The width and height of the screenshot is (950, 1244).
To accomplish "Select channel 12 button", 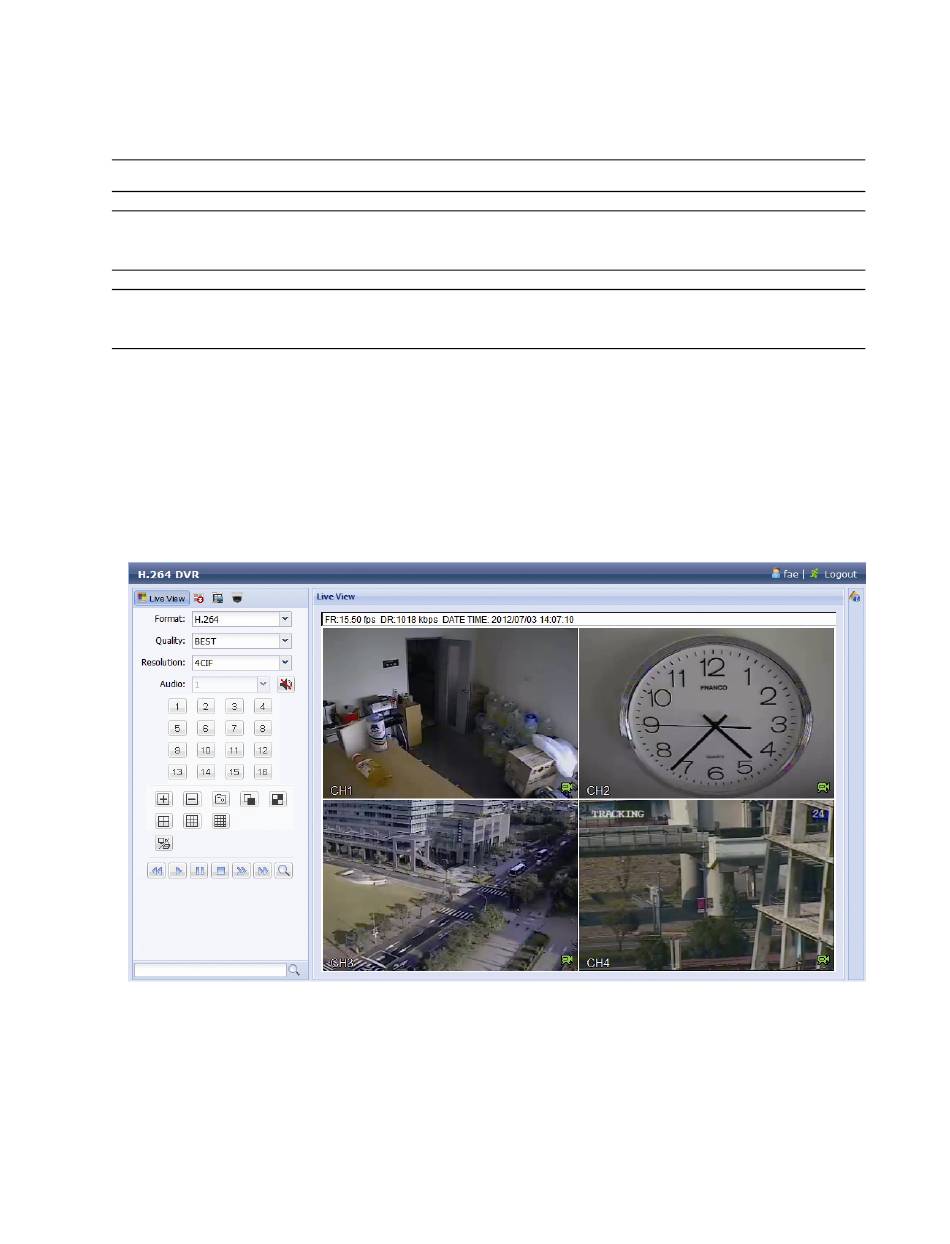I will coord(263,750).
